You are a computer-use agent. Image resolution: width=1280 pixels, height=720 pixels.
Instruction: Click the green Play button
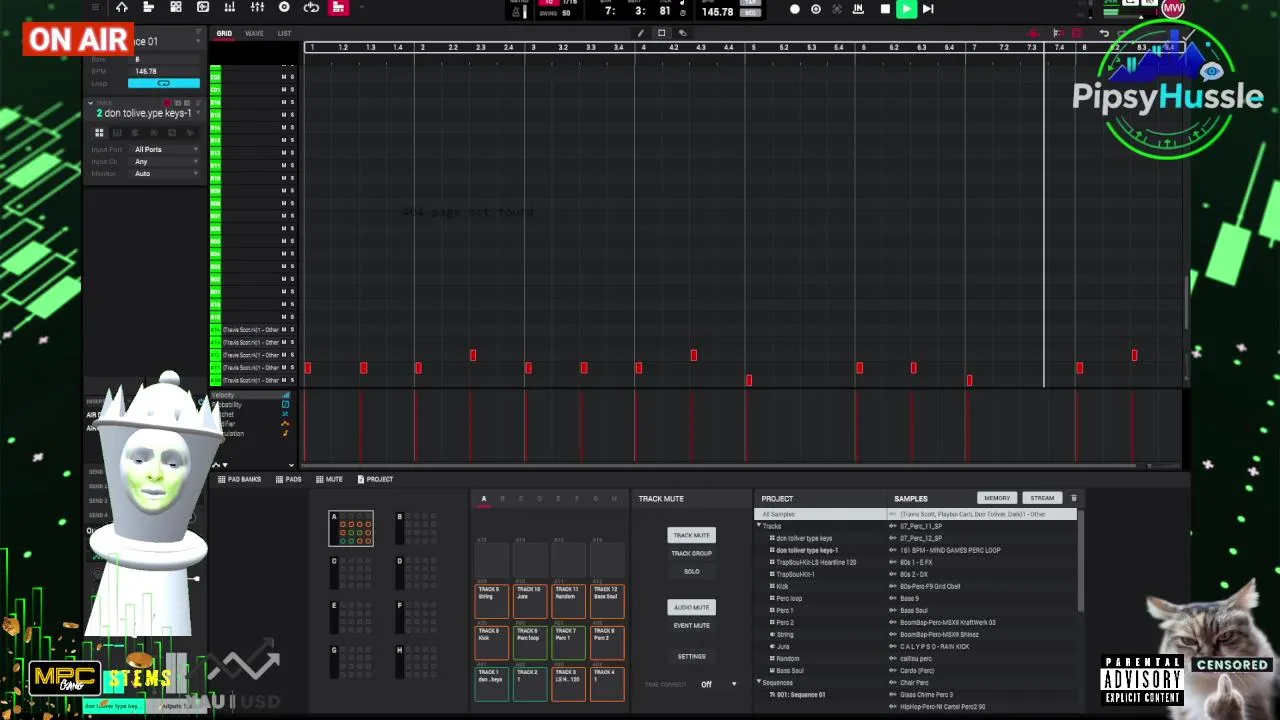(906, 9)
